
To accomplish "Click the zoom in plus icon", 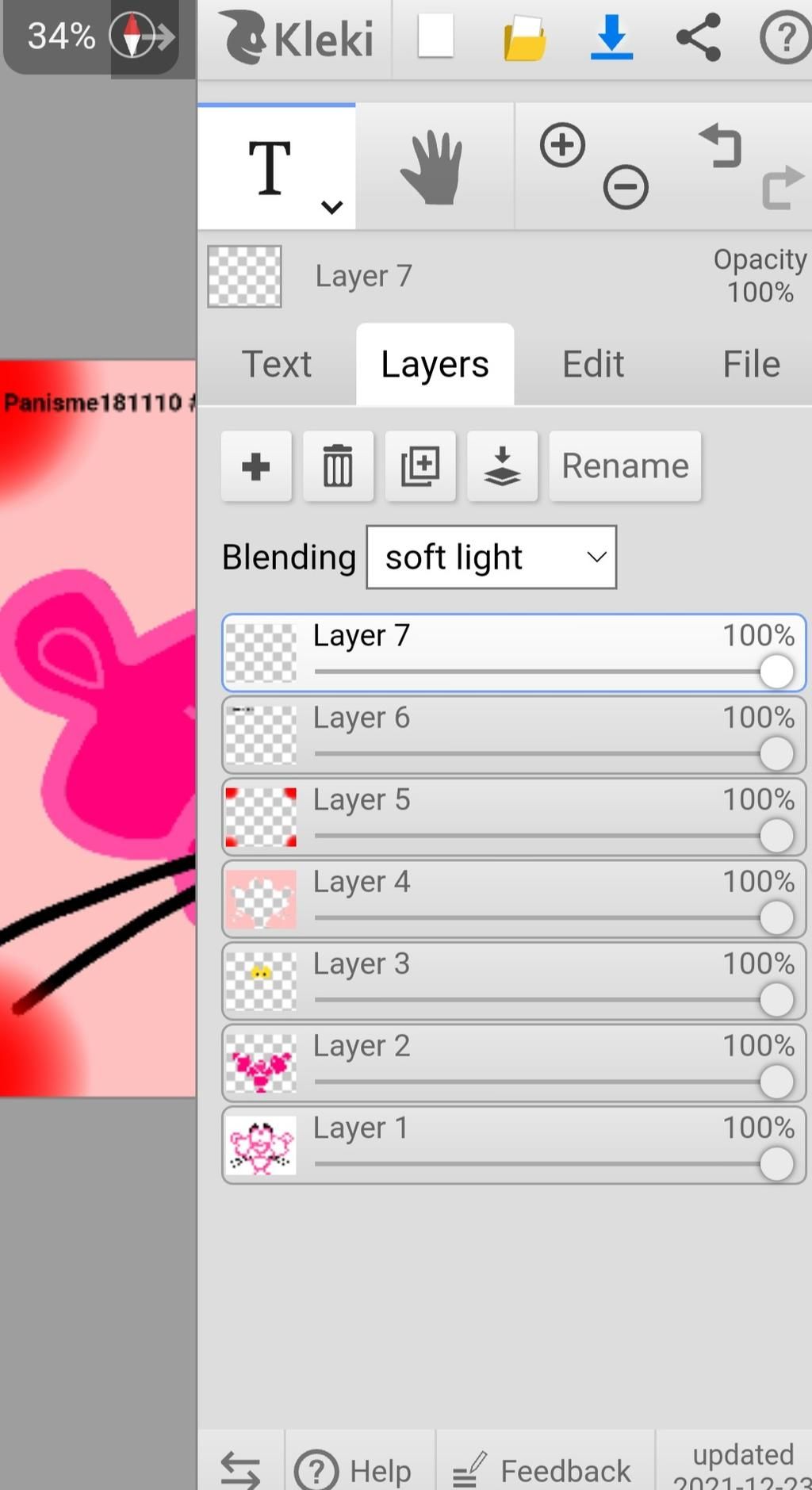I will [562, 145].
